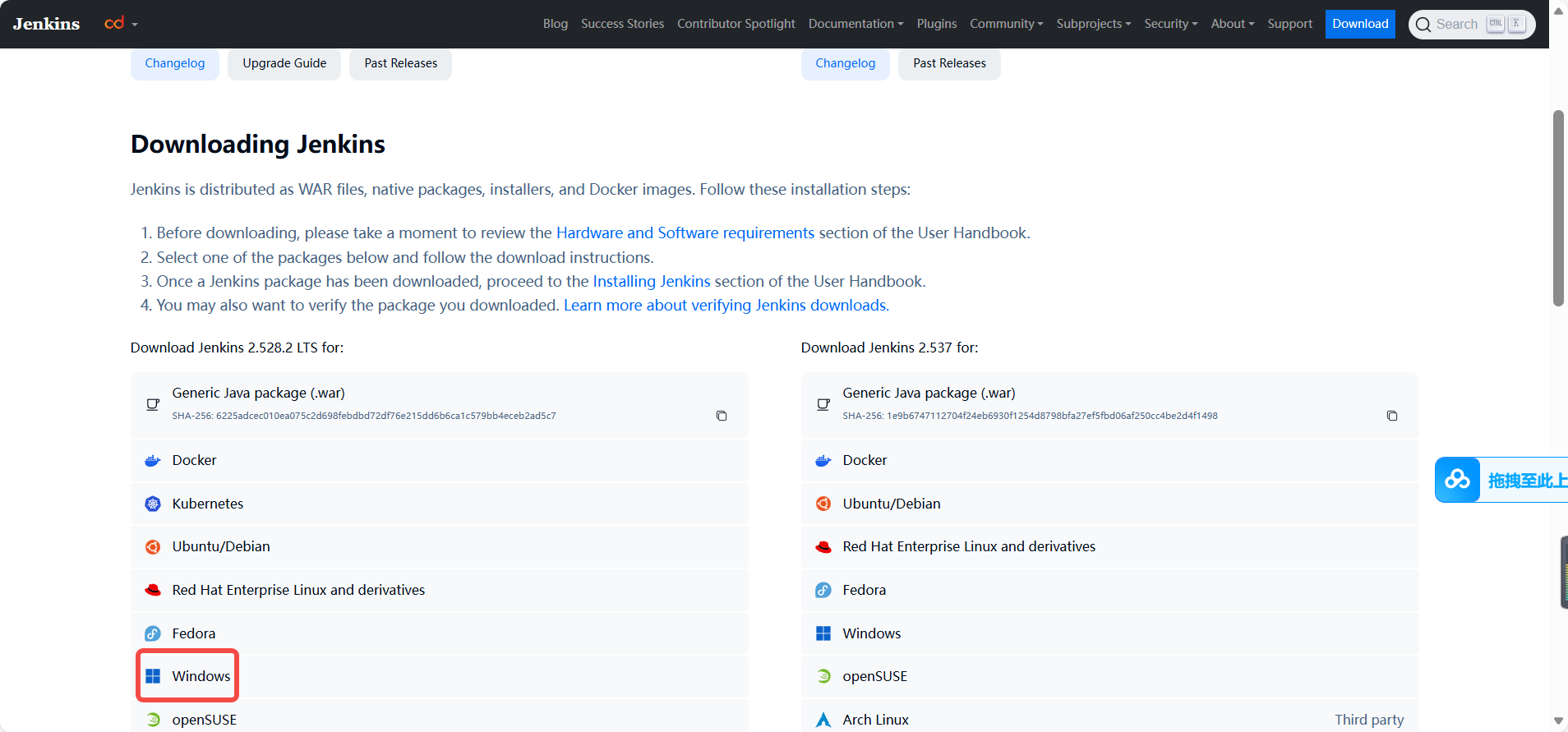This screenshot has height=732, width=1568.
Task: Open the CD Foundation logo dropdown
Action: tap(121, 24)
